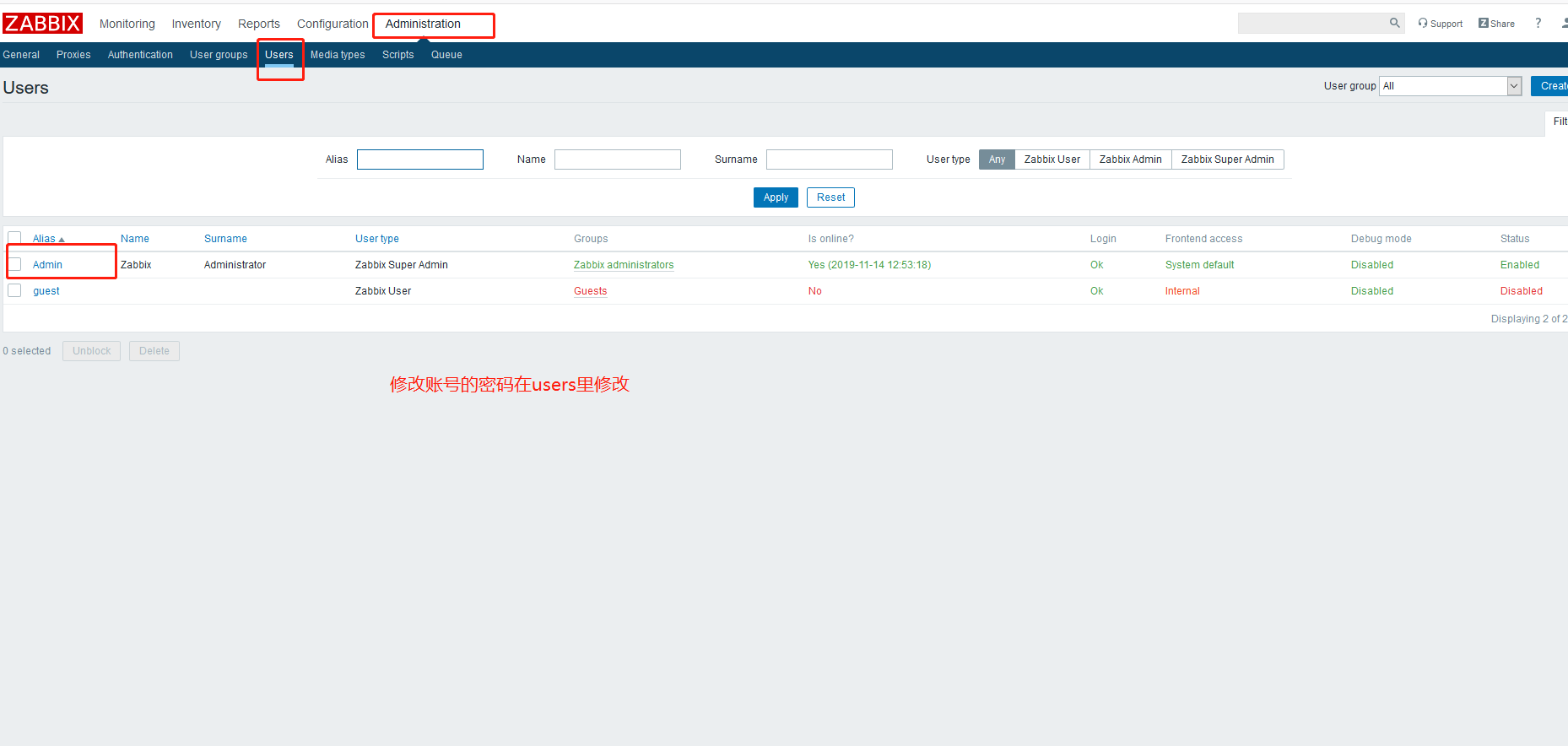
Task: Toggle the Filter tab
Action: (x=1559, y=122)
